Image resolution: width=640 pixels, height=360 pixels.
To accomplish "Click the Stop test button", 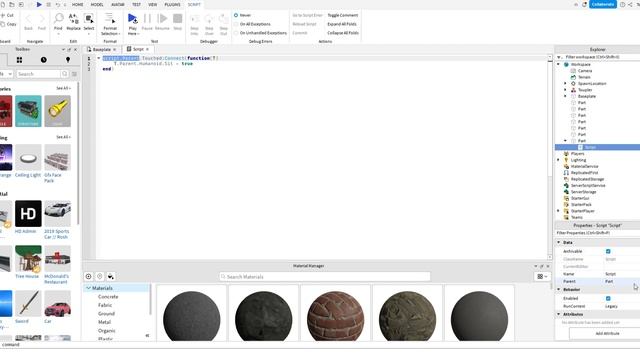I will click(x=178, y=22).
